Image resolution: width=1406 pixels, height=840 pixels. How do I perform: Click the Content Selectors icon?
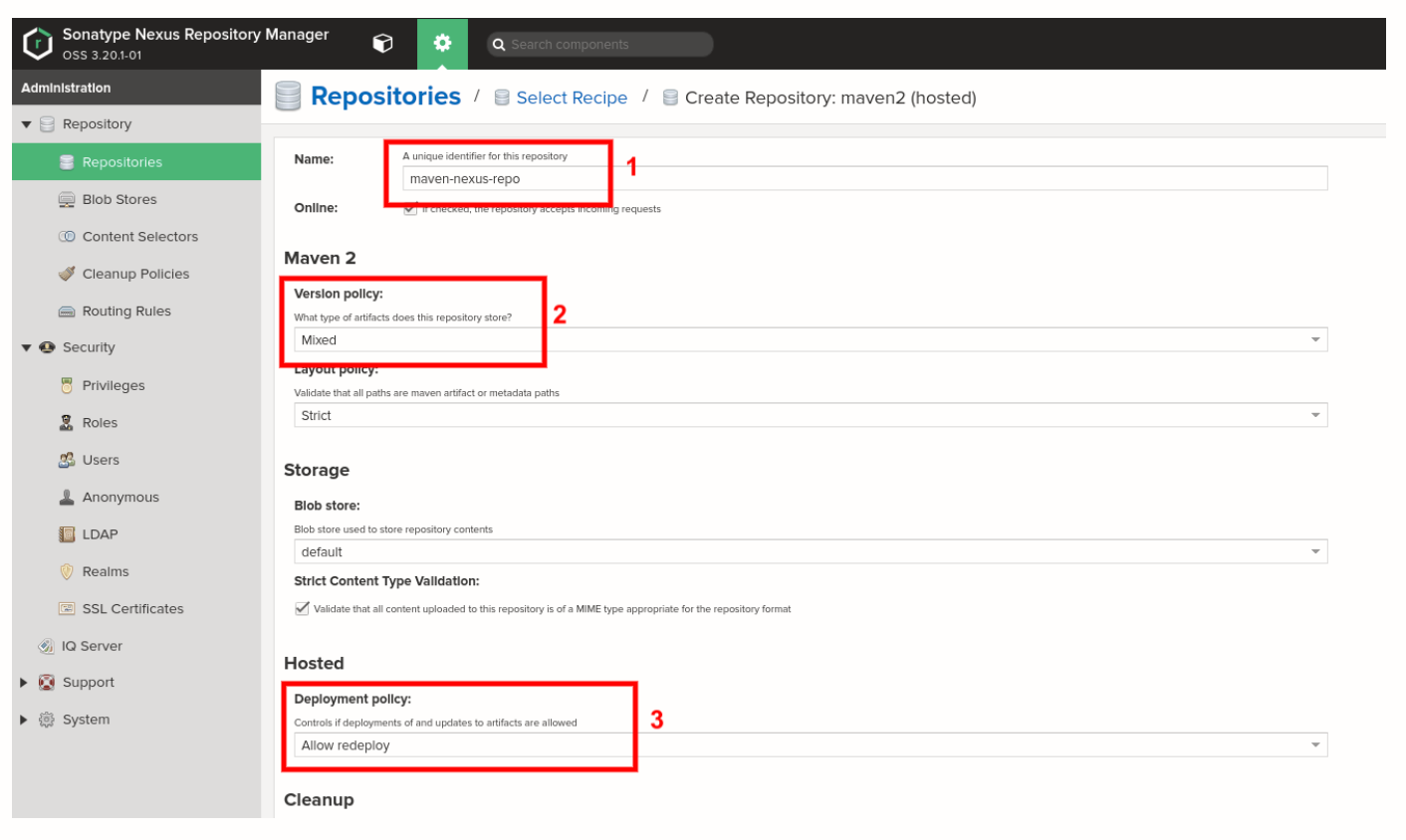[67, 237]
